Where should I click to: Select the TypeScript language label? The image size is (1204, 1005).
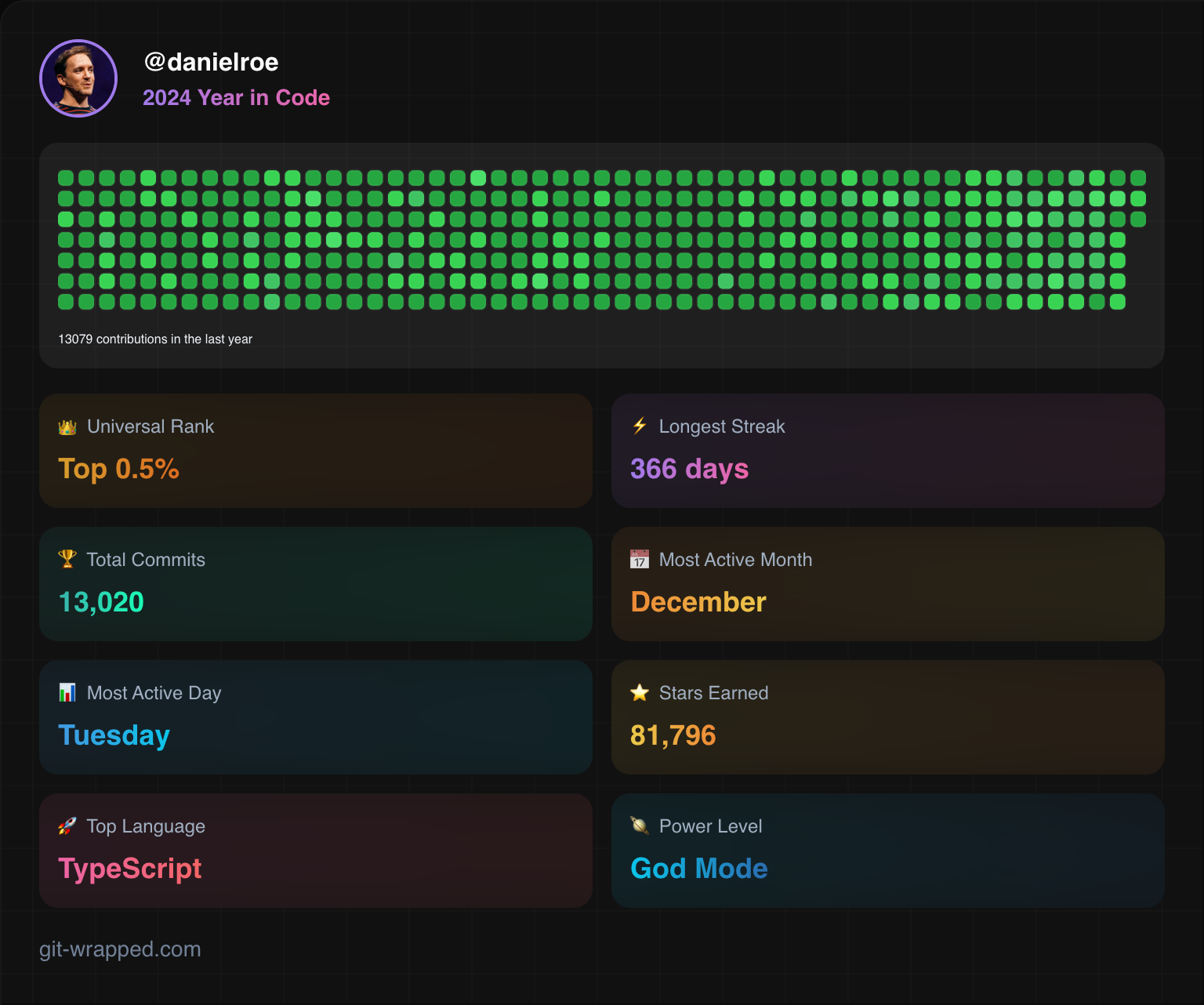pyautogui.click(x=130, y=869)
